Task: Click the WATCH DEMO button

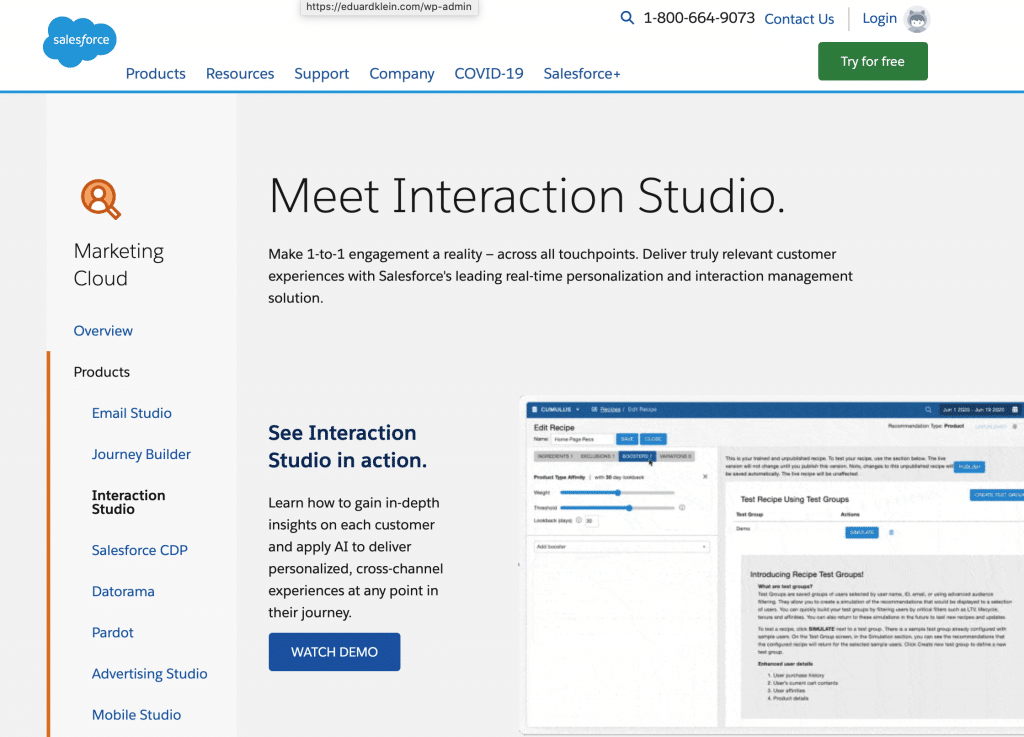Action: tap(334, 651)
